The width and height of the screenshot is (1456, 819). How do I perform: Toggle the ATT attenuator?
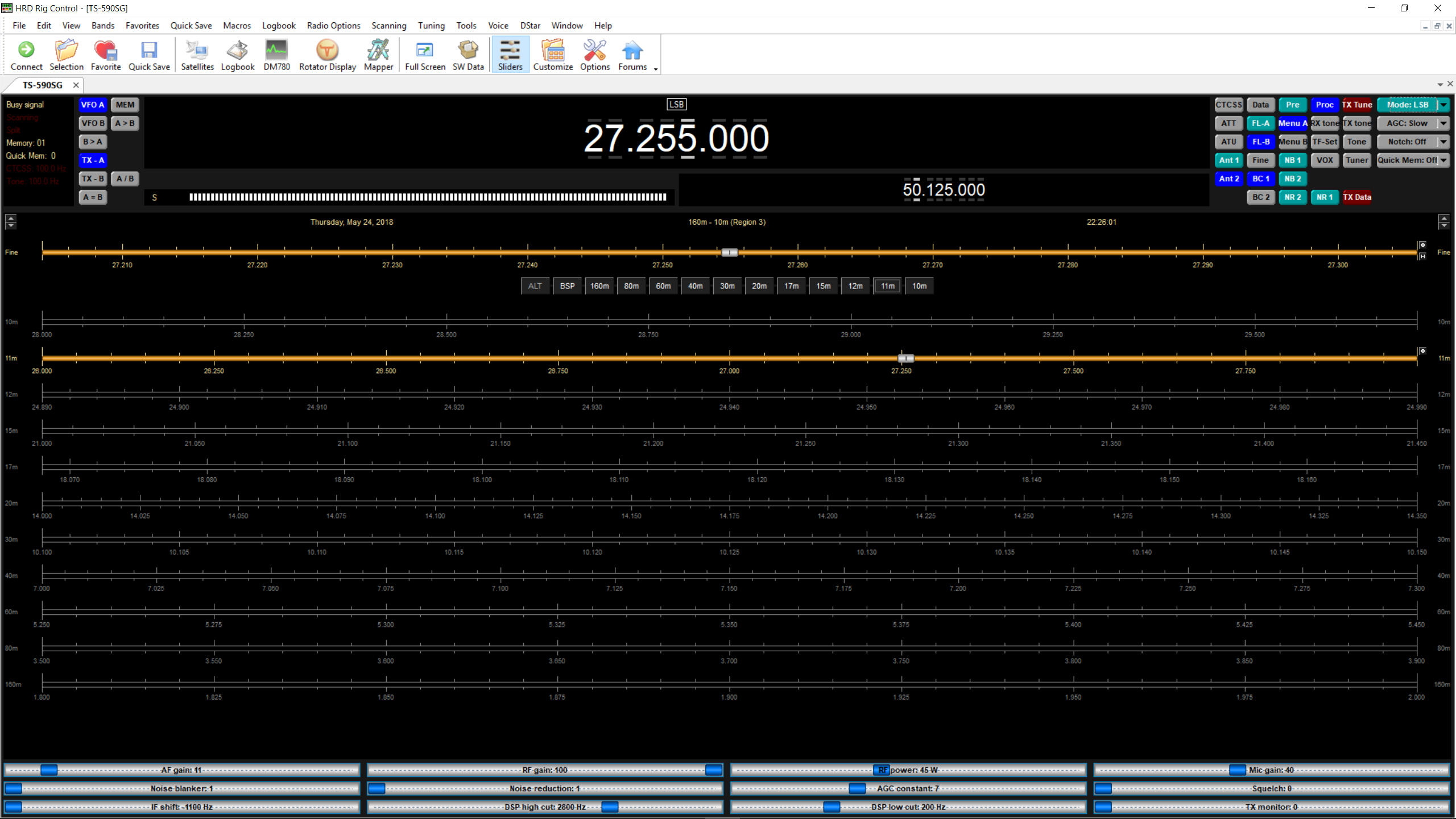tap(1228, 123)
